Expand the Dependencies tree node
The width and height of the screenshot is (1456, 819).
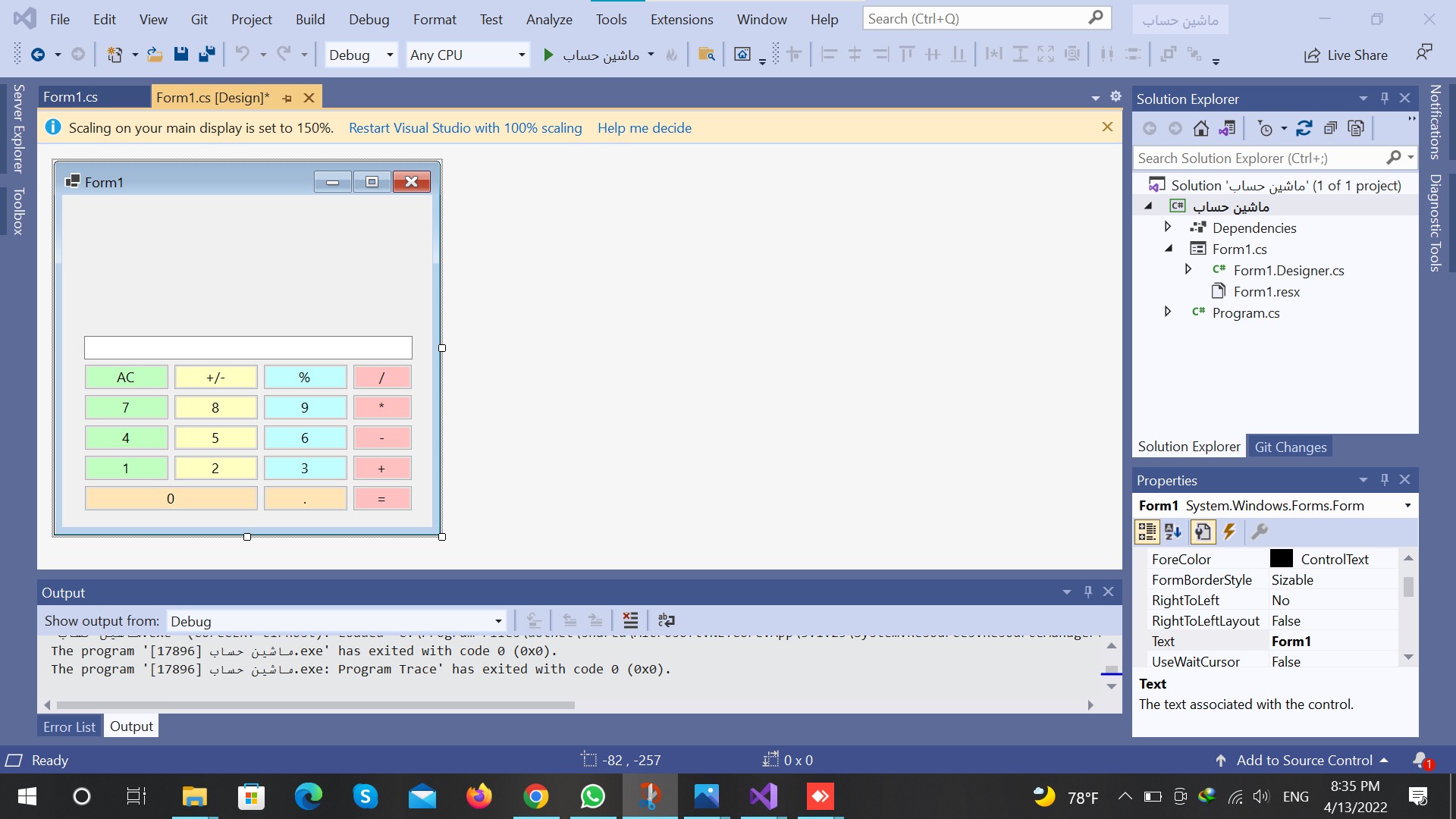[x=1168, y=227]
